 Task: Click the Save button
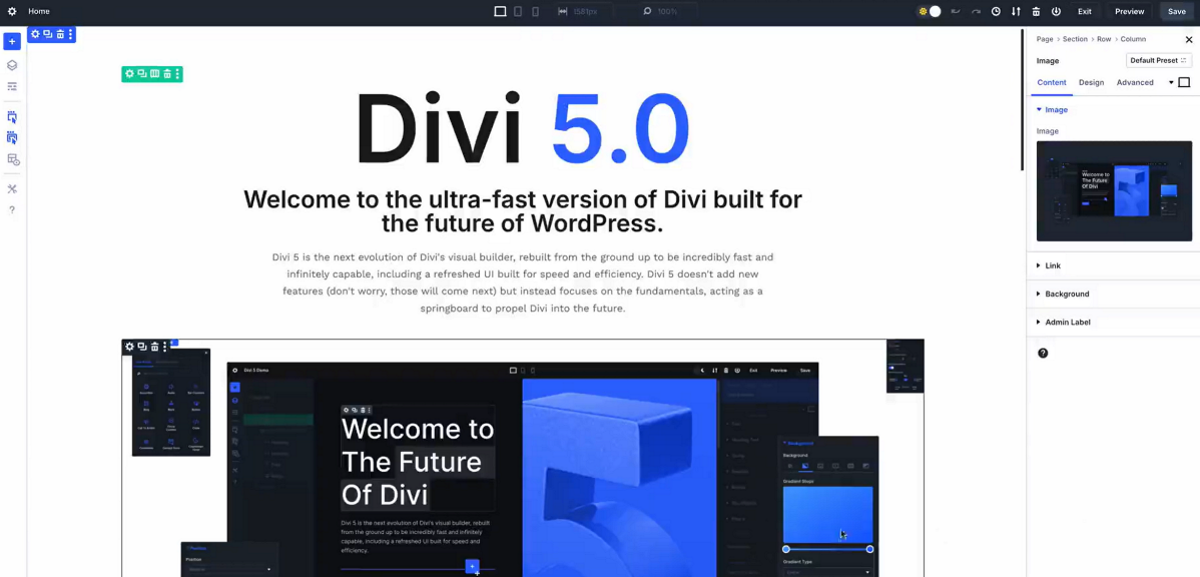tap(1176, 12)
